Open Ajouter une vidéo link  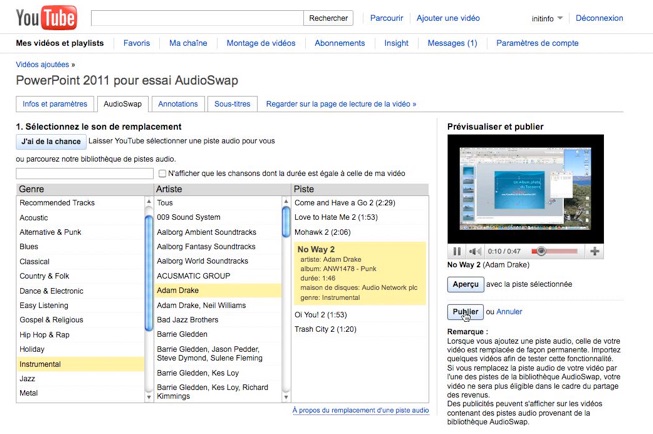click(448, 18)
